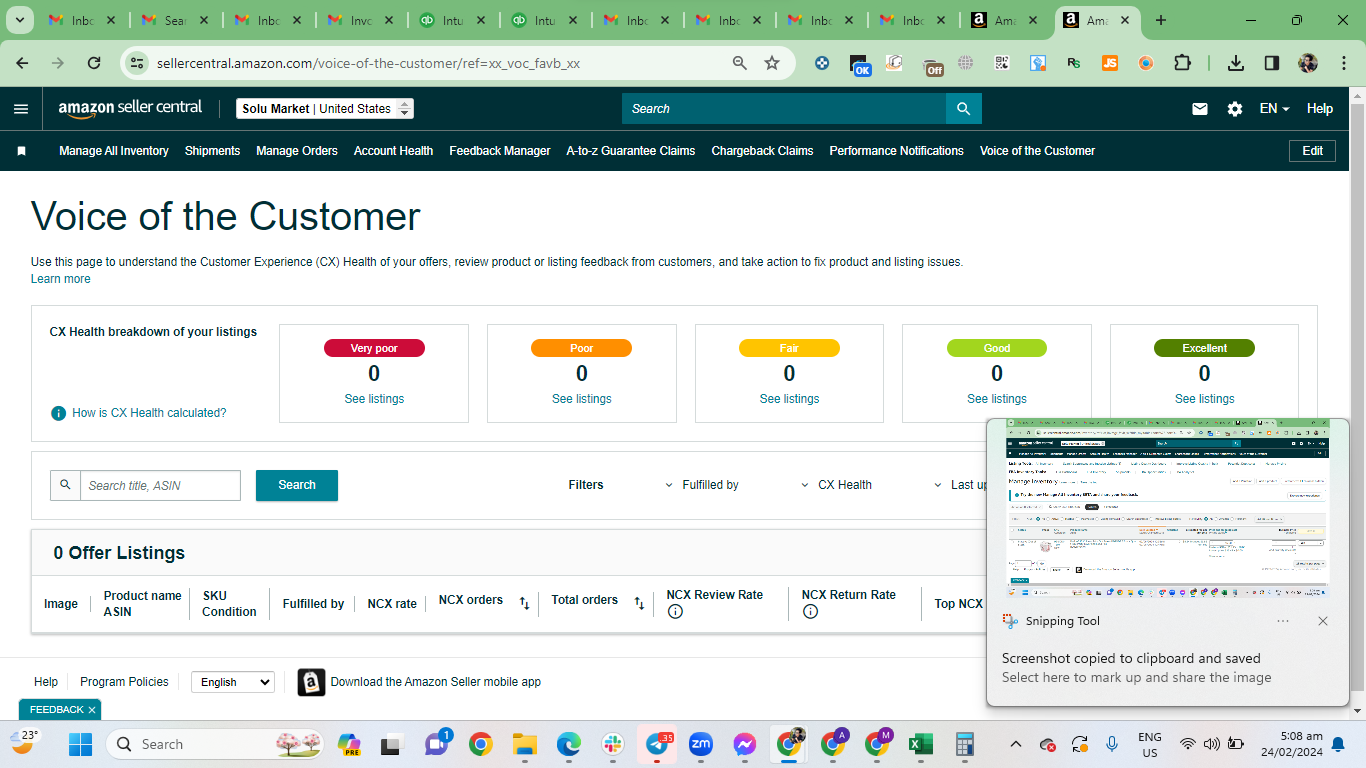1366x768 pixels.
Task: See listings under Poor
Action: coord(582,399)
